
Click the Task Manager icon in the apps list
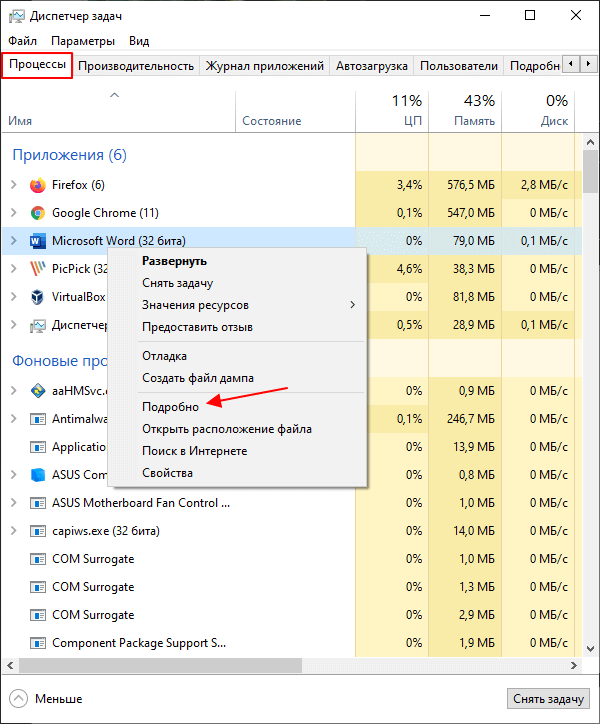pyautogui.click(x=38, y=326)
